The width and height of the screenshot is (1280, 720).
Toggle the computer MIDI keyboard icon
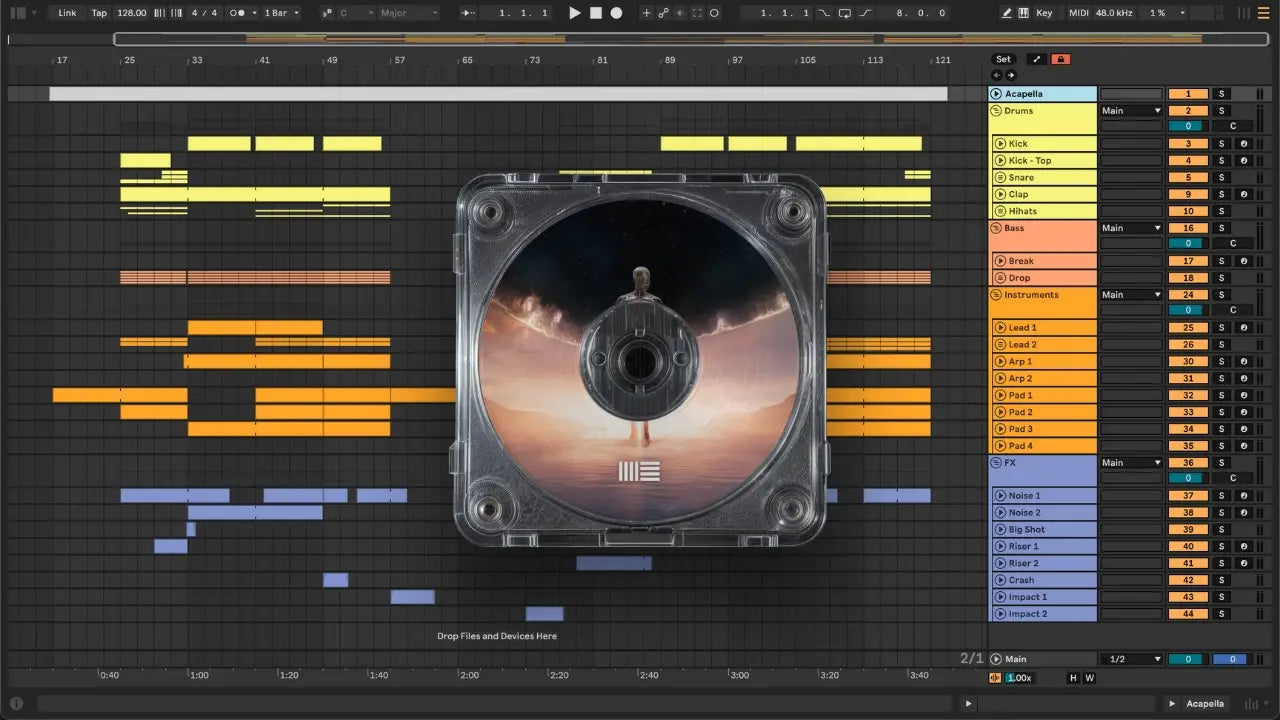(1023, 13)
